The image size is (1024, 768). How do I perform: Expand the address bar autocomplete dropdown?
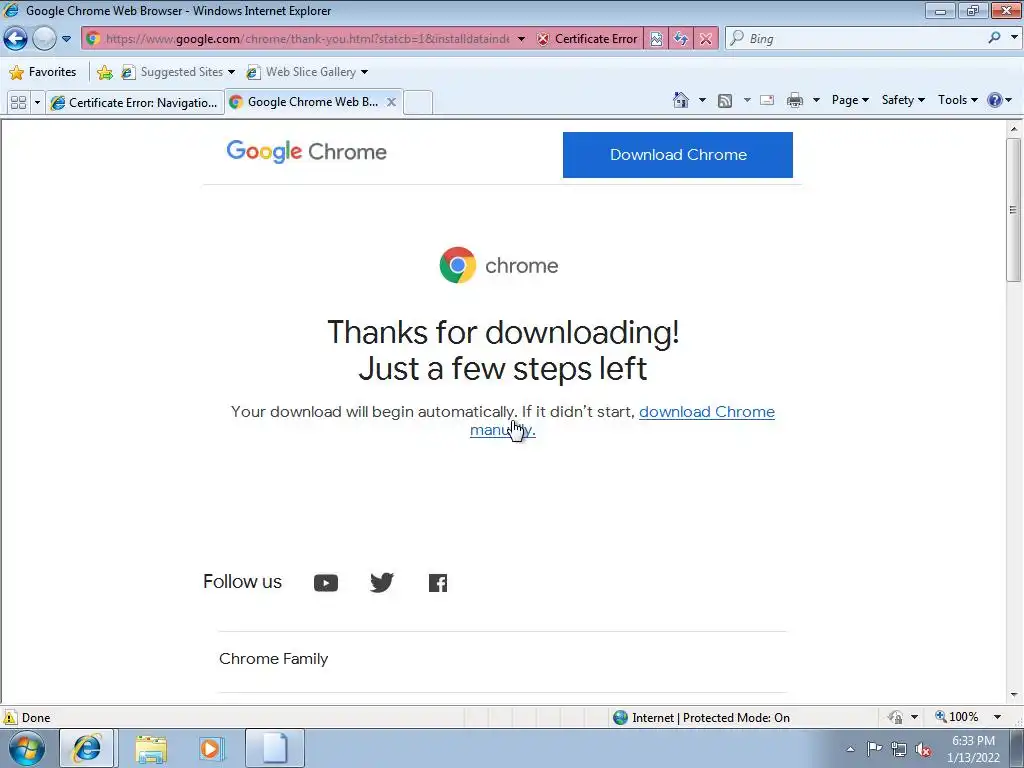pyautogui.click(x=521, y=39)
